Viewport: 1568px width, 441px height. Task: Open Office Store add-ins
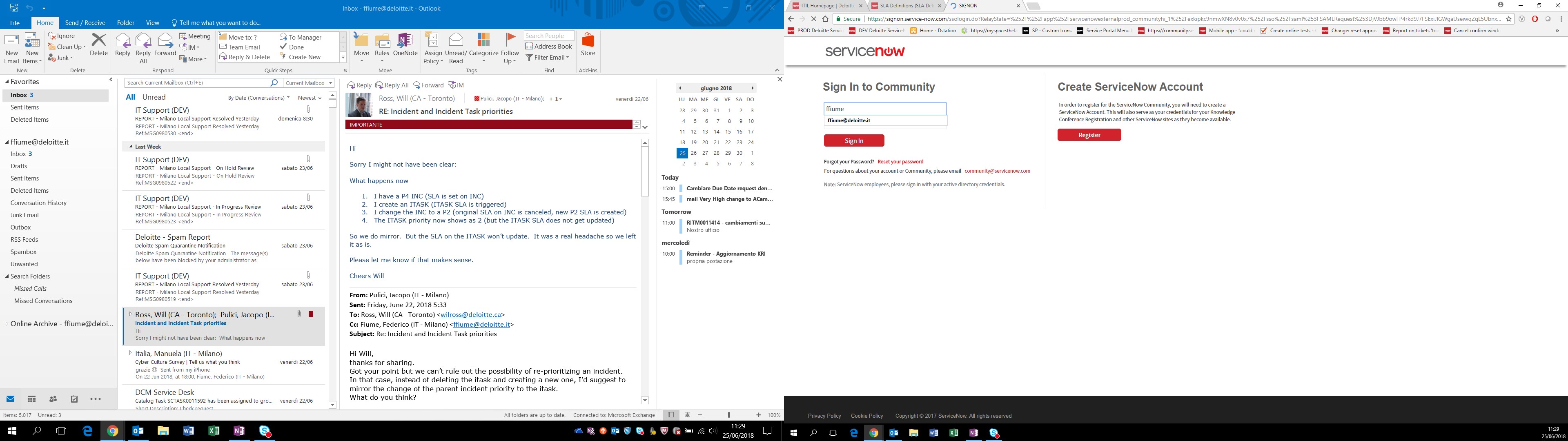click(588, 45)
